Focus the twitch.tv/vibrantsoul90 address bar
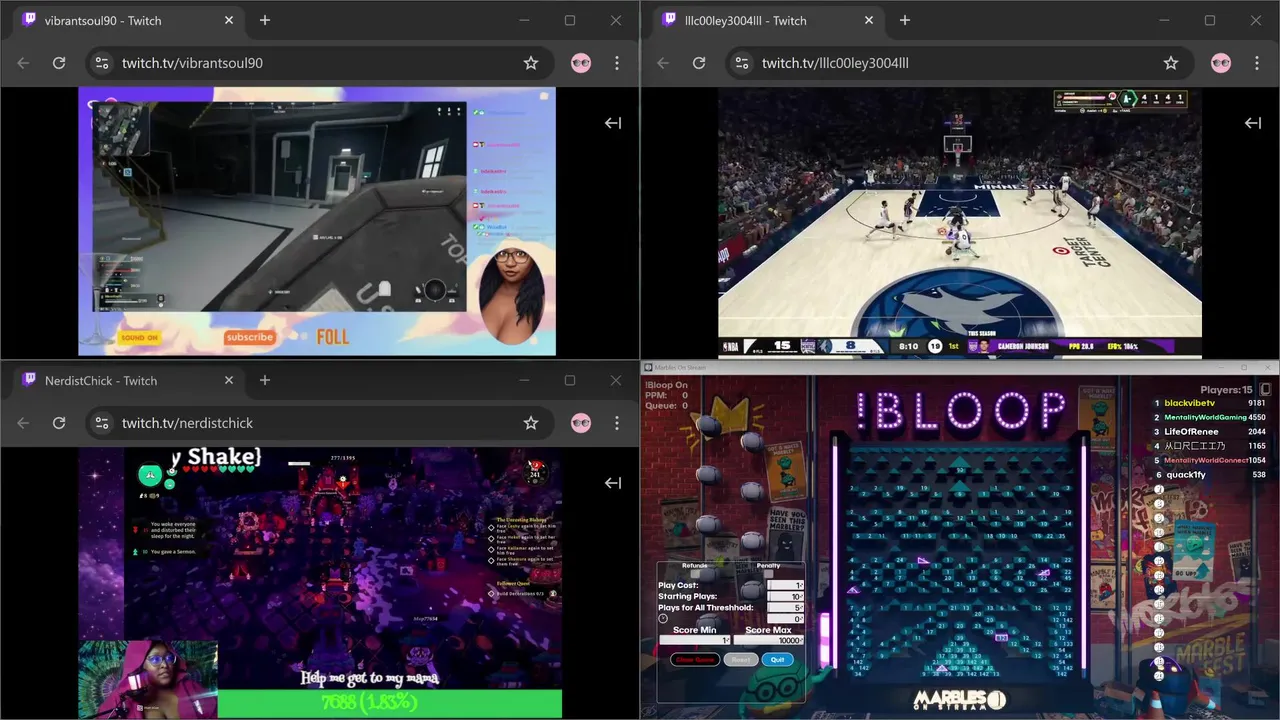This screenshot has height=720, width=1280. pos(320,63)
